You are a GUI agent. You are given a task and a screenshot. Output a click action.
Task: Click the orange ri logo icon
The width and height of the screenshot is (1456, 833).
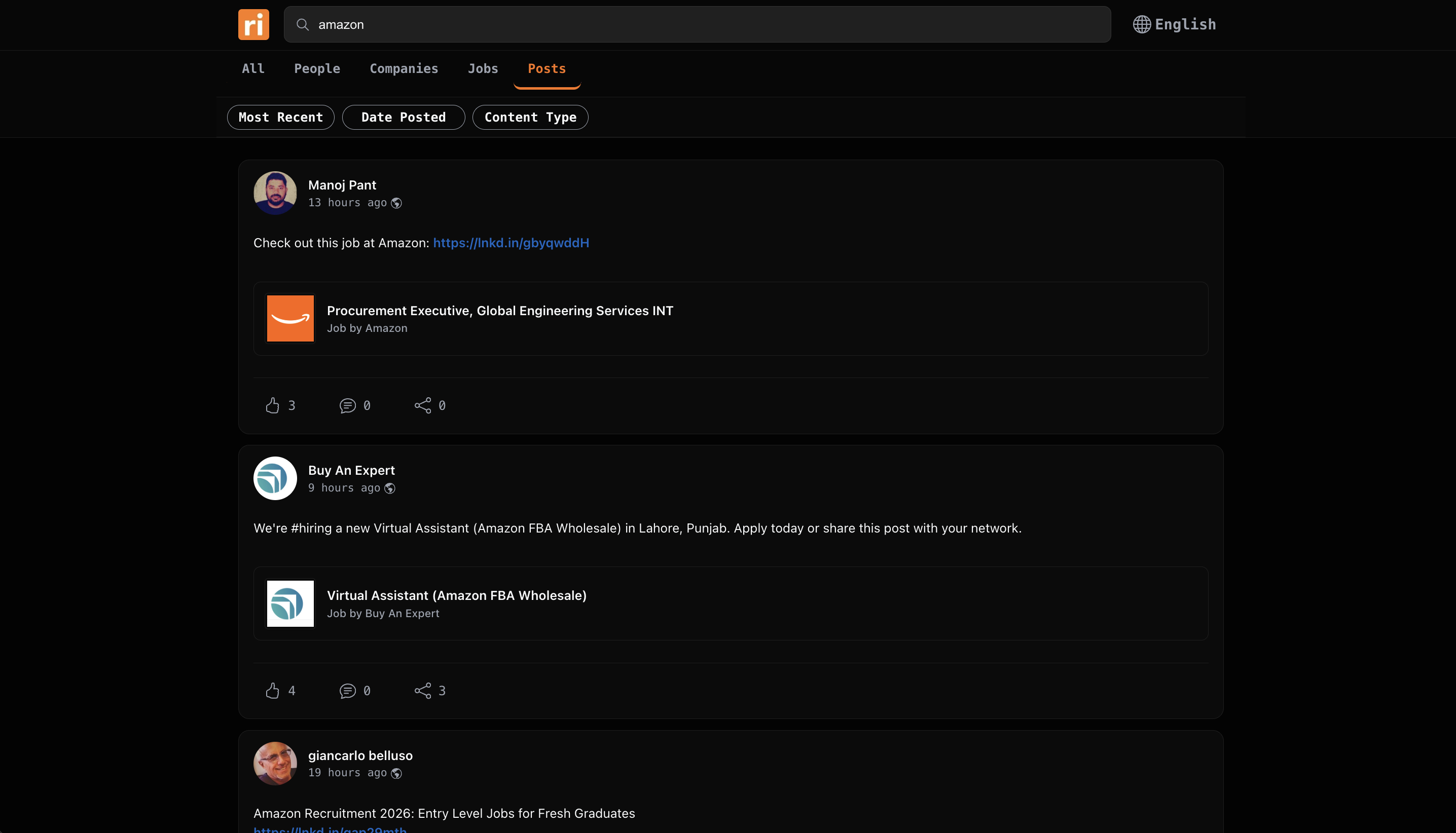[253, 25]
